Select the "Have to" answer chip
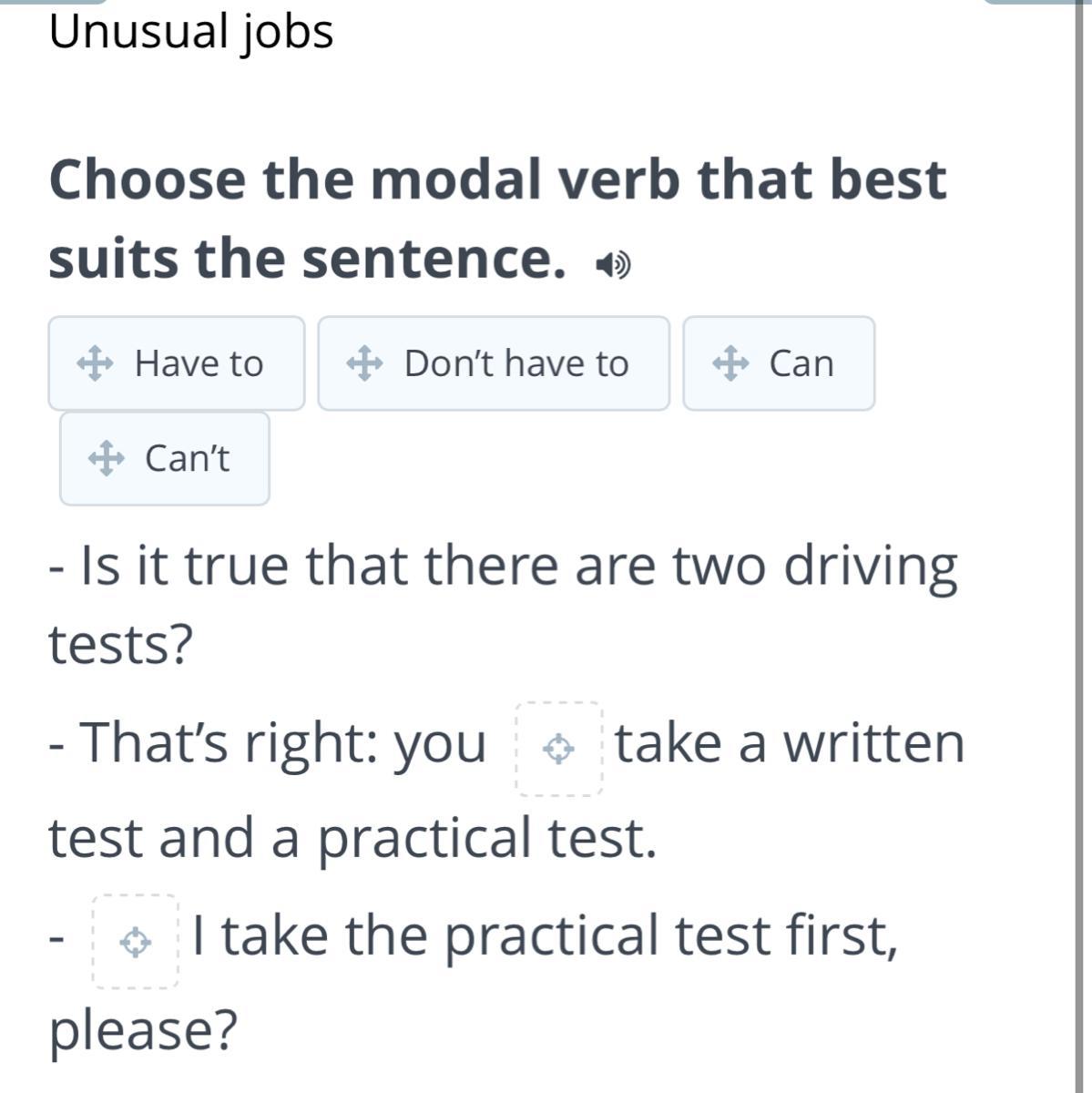 [x=199, y=363]
